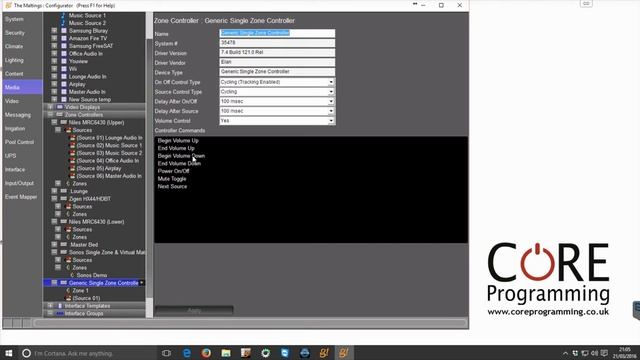This screenshot has height=360, width=640.
Task: Click the tree panel vertical scrollbar
Action: [x=149, y=165]
